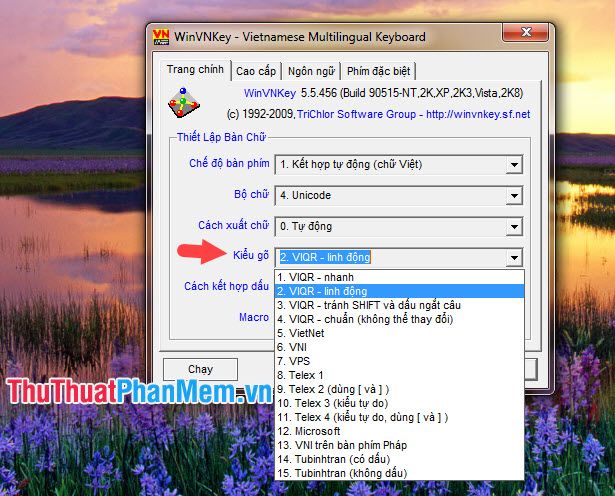Click the WinVNKey colored balls logo

[177, 102]
